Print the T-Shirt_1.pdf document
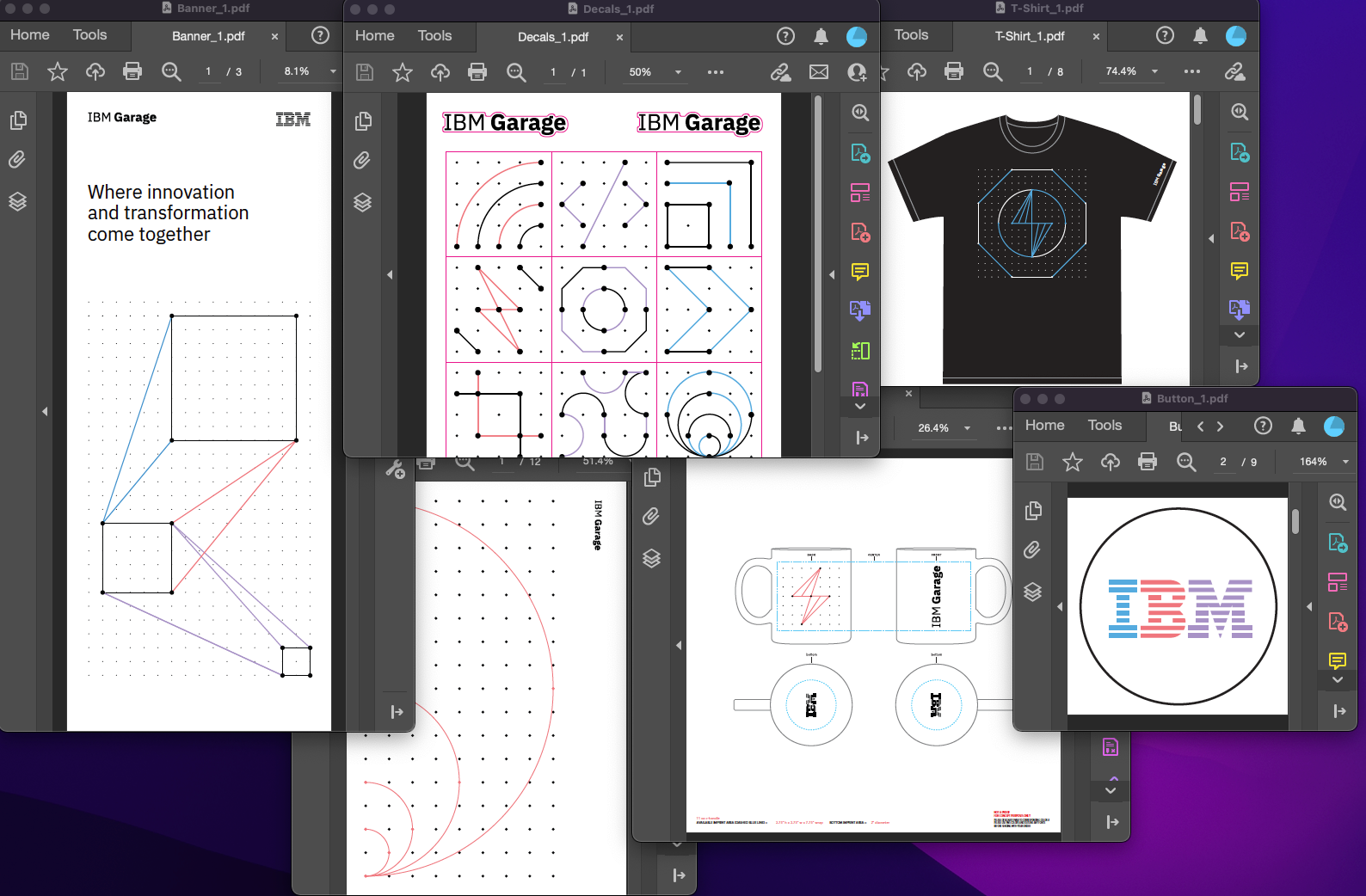This screenshot has width=1366, height=896. (954, 71)
